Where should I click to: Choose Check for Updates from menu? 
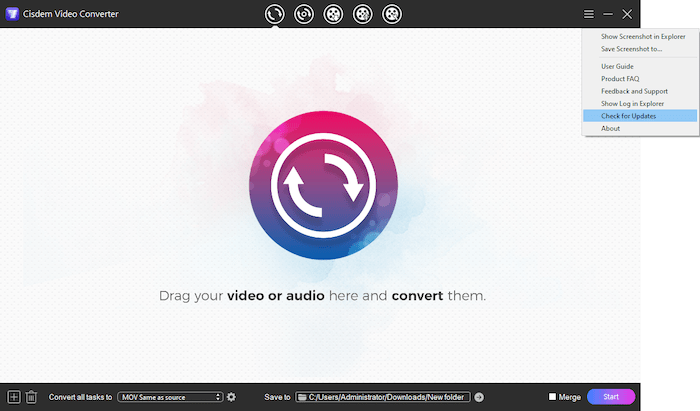tap(629, 116)
